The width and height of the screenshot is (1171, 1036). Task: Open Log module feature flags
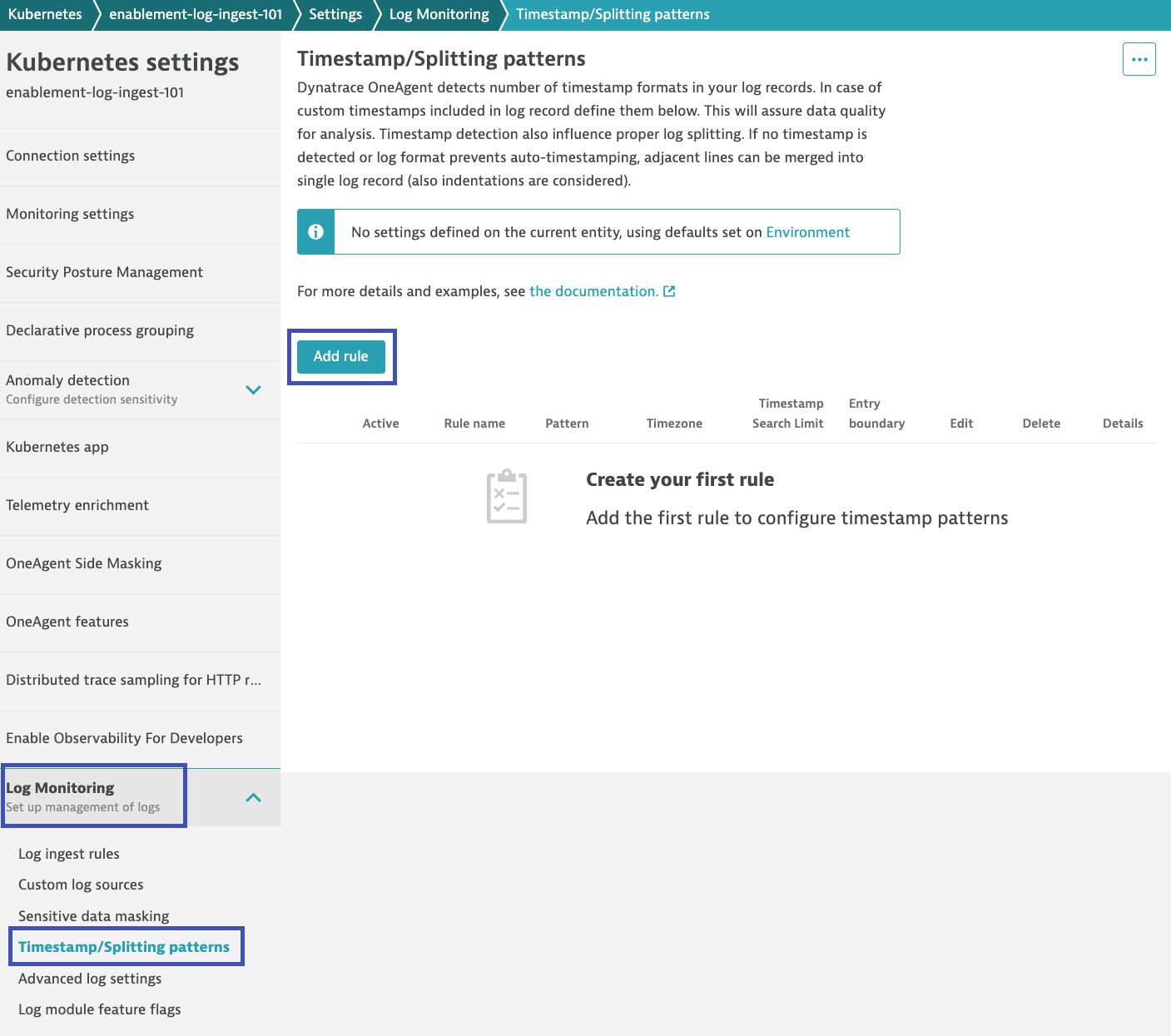coord(100,1009)
